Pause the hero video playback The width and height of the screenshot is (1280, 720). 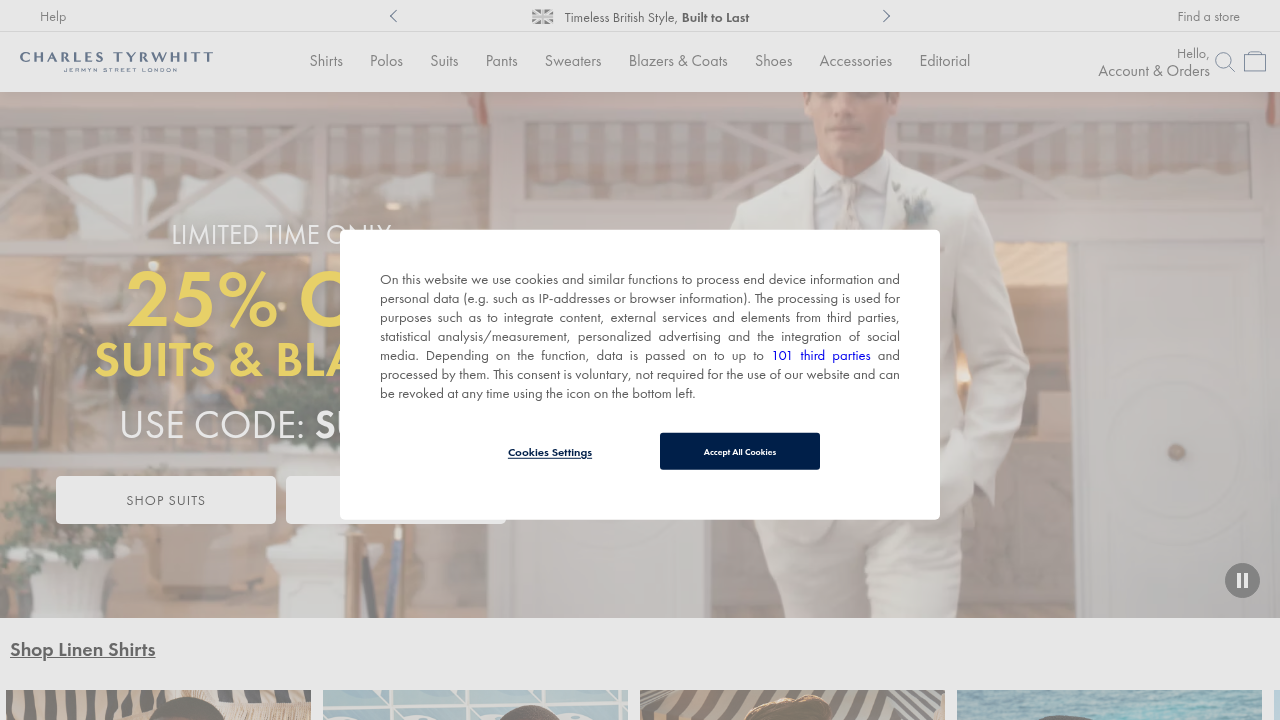pyautogui.click(x=1242, y=580)
